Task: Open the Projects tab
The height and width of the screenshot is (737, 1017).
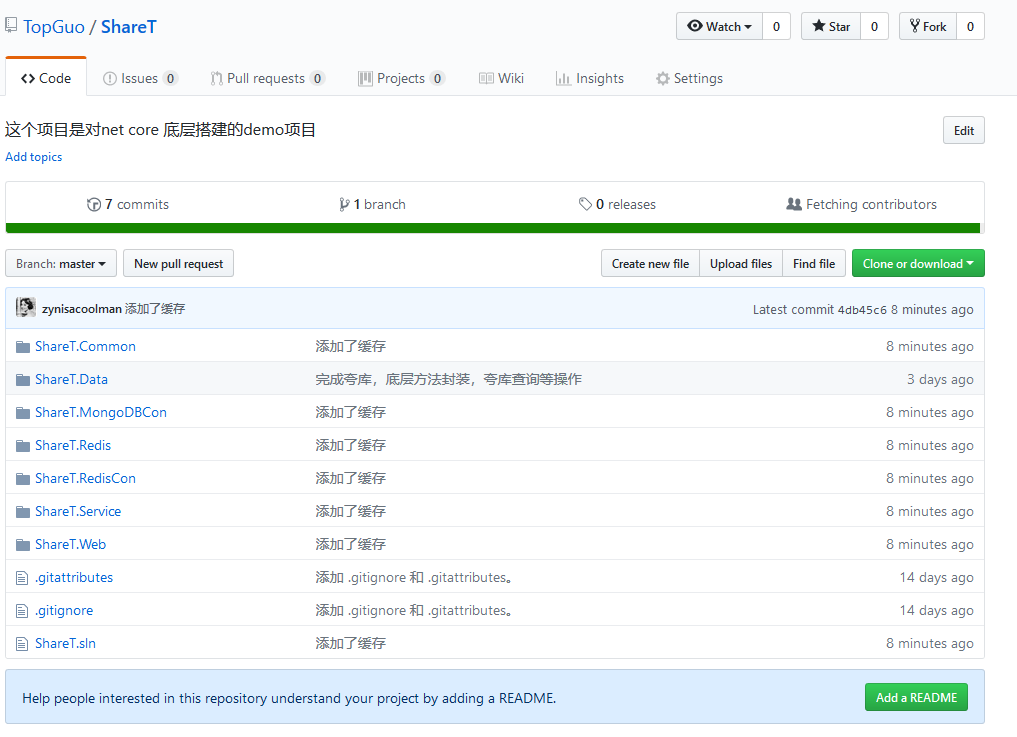Action: [401, 79]
